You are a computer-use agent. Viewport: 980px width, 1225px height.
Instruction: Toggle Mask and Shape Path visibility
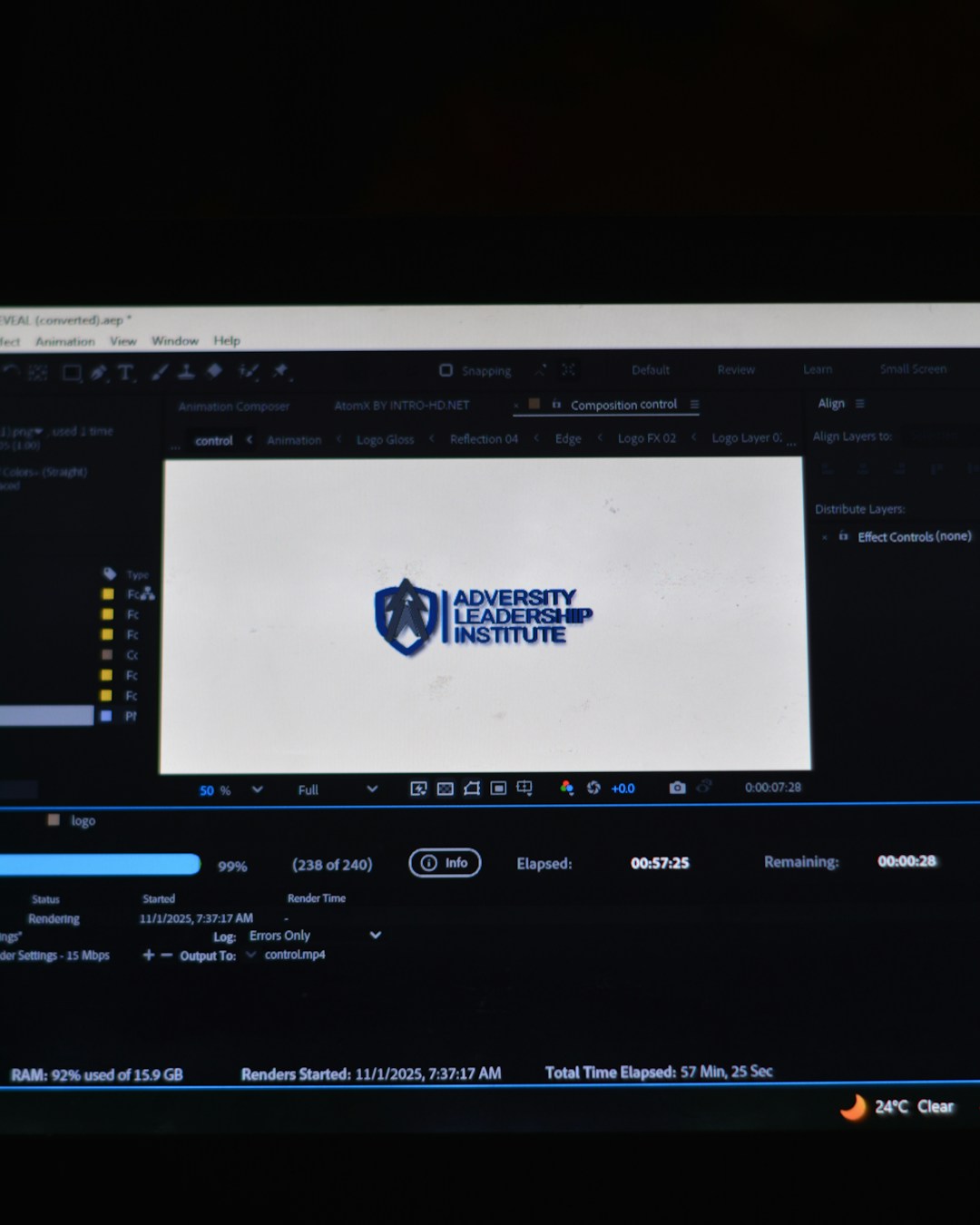click(472, 789)
